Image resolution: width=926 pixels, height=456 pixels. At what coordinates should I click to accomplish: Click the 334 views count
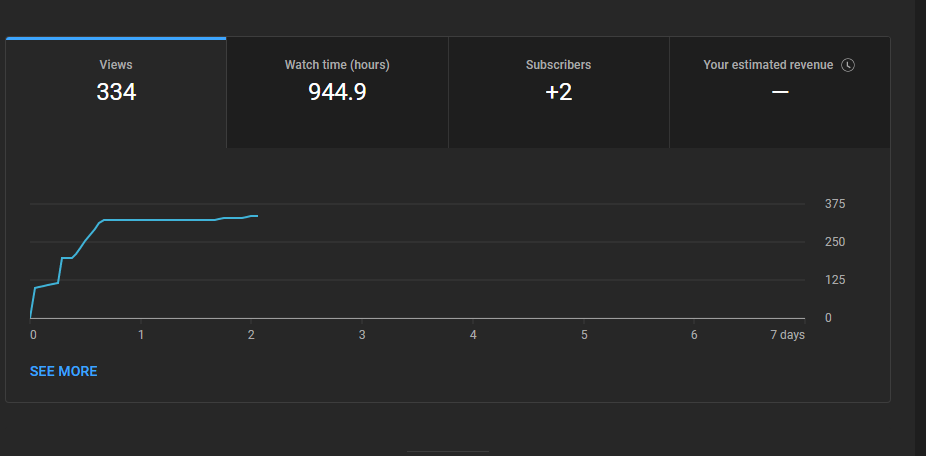click(x=116, y=92)
